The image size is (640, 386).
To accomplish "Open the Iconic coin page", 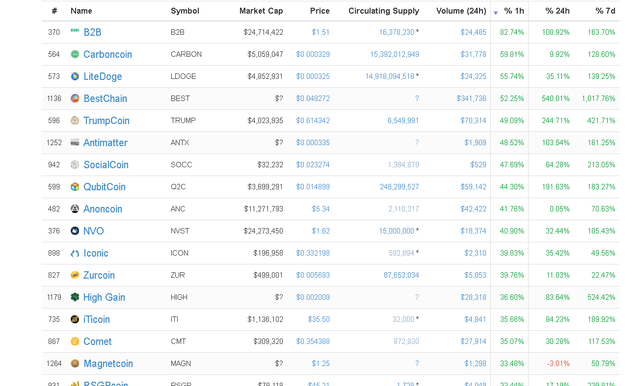I will pyautogui.click(x=96, y=253).
